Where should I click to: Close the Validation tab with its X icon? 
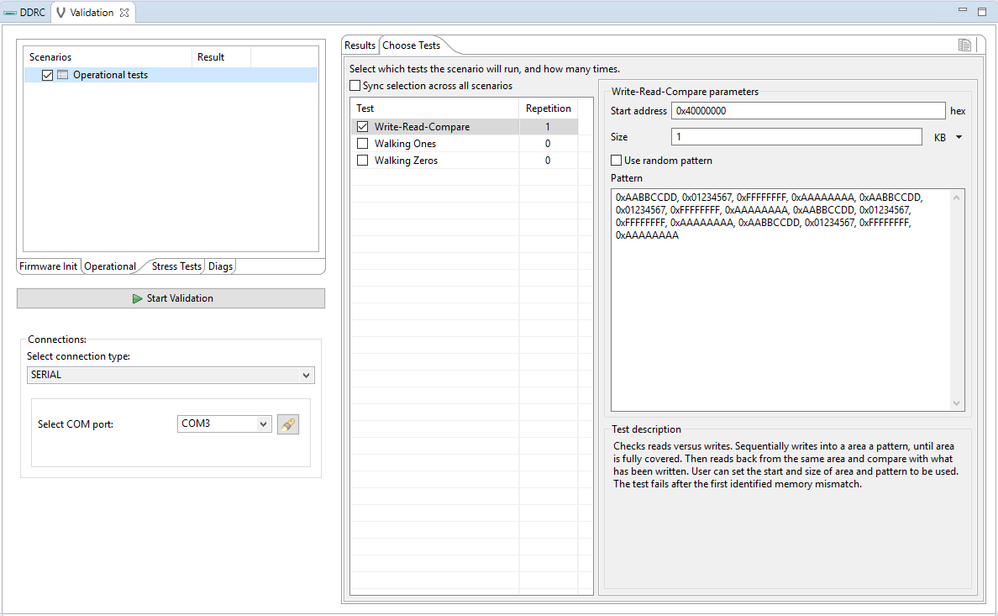click(x=124, y=13)
